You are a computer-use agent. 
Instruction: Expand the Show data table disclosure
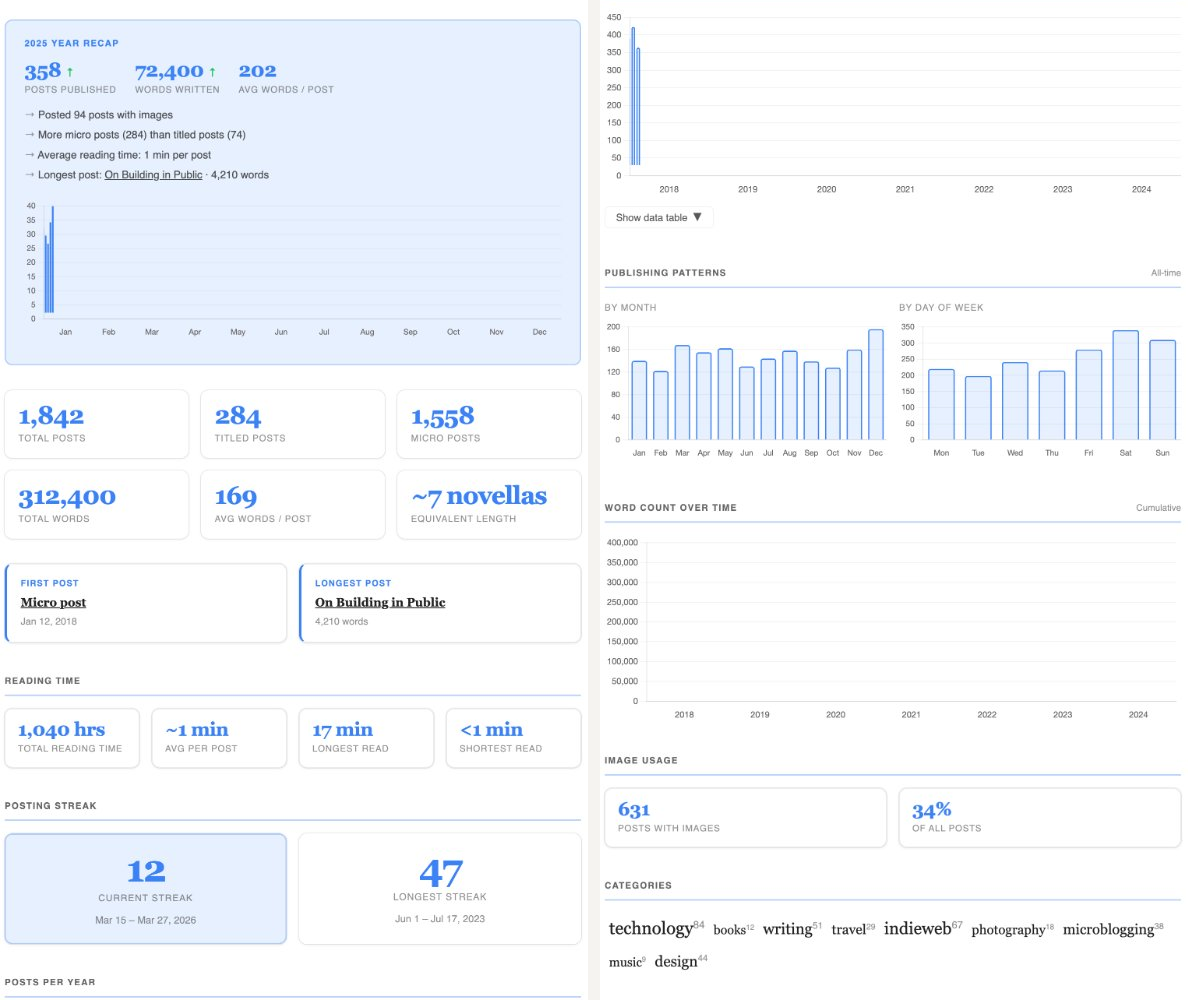tap(659, 217)
